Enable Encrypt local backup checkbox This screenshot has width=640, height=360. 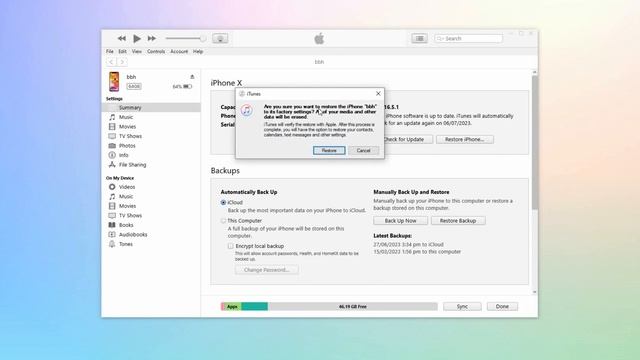[x=231, y=246]
